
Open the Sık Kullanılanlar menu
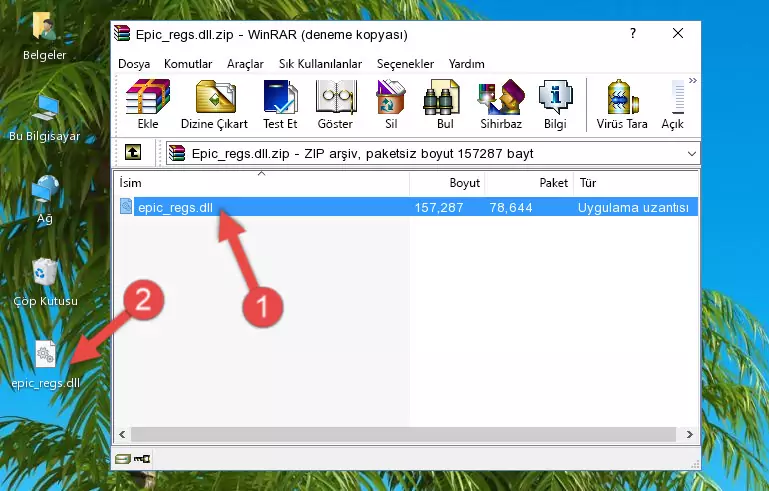tap(320, 64)
